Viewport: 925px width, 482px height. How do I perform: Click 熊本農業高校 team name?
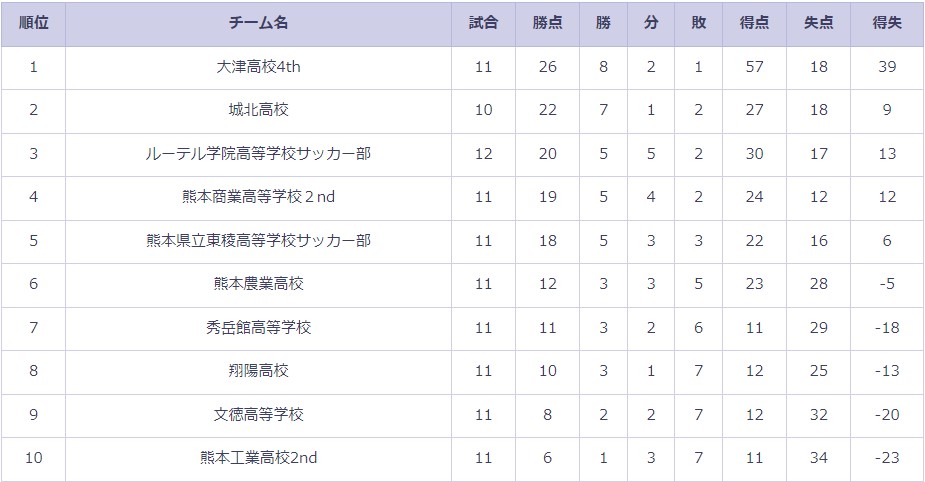coord(258,284)
